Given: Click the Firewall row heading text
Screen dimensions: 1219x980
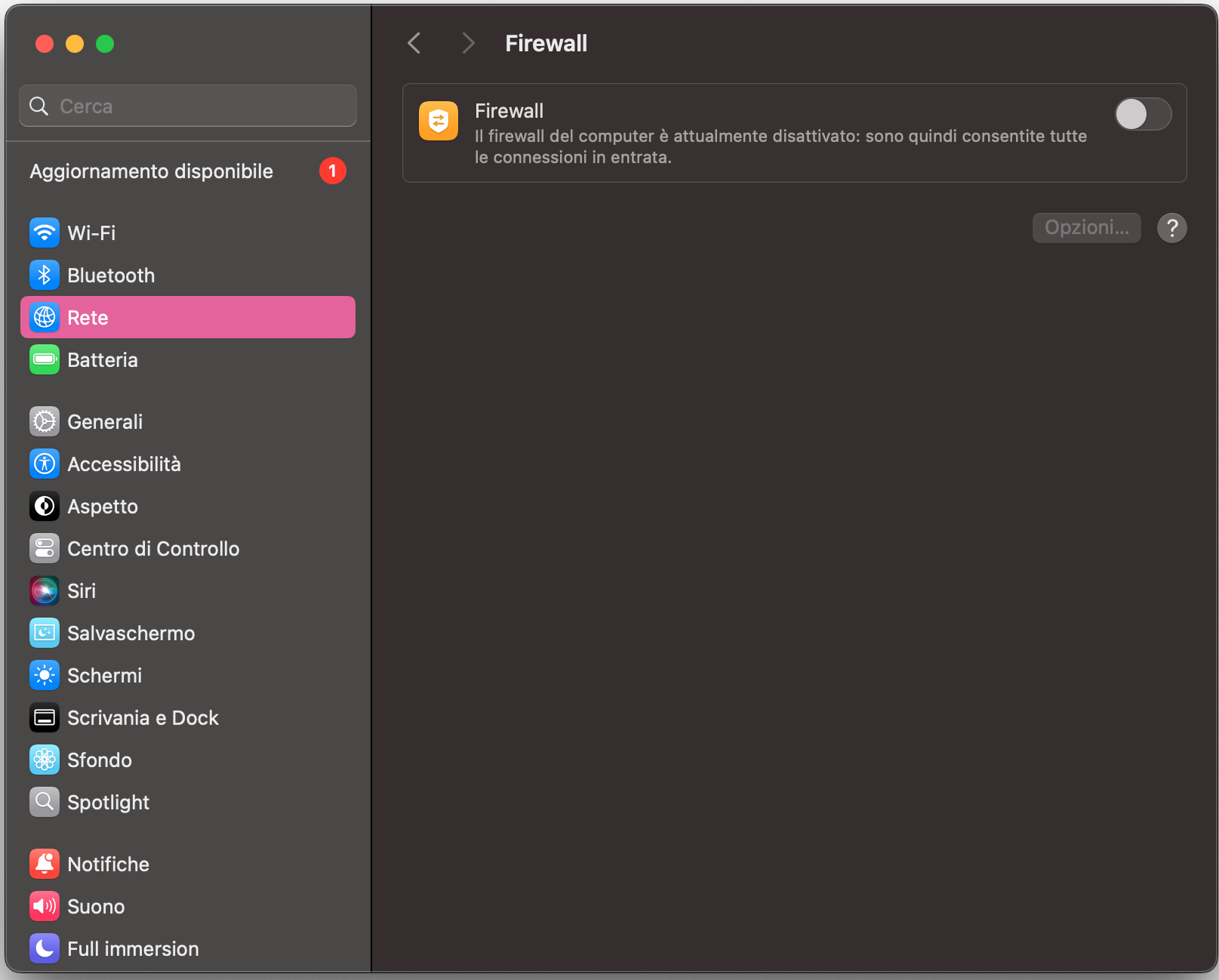Looking at the screenshot, I should (x=509, y=111).
